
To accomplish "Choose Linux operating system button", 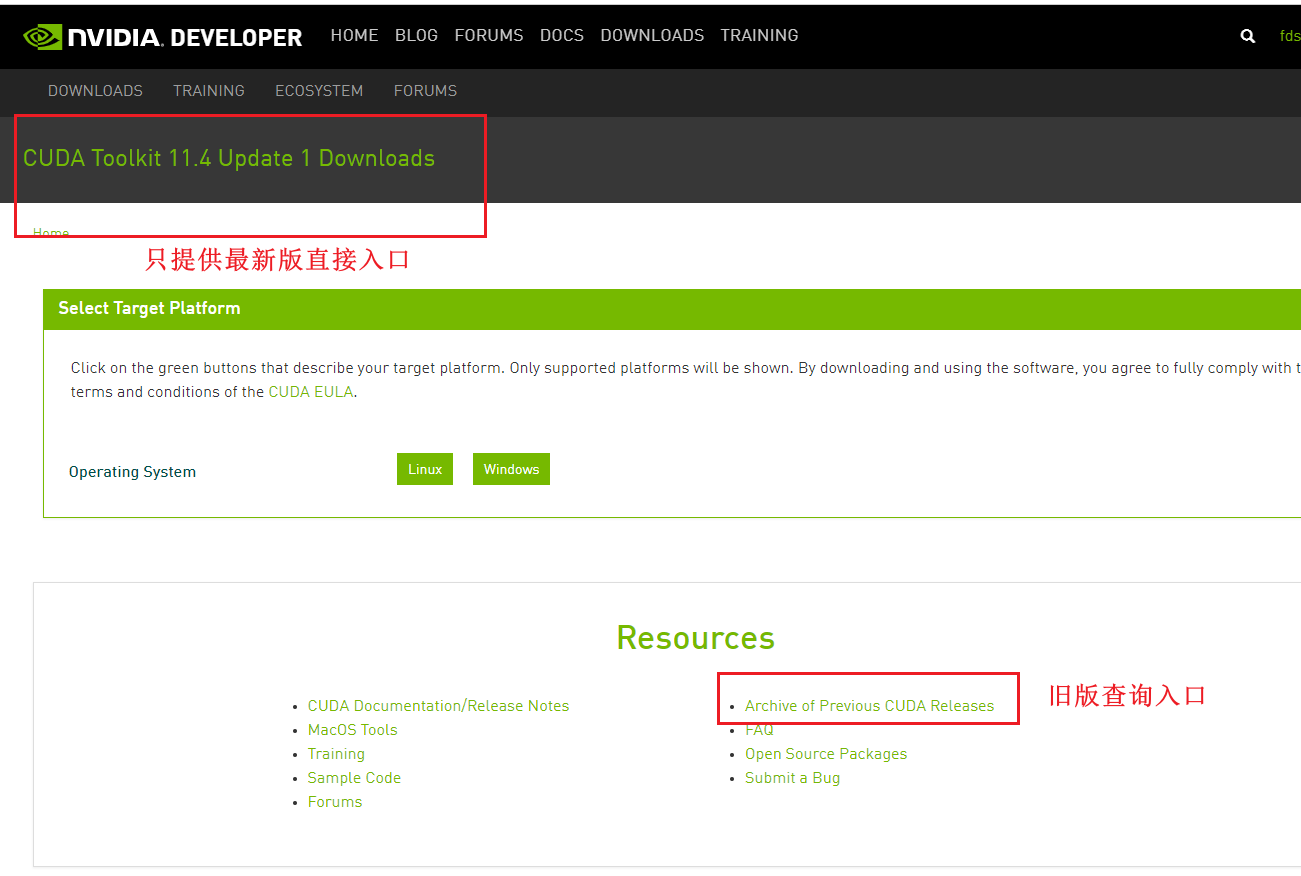I will 425,469.
